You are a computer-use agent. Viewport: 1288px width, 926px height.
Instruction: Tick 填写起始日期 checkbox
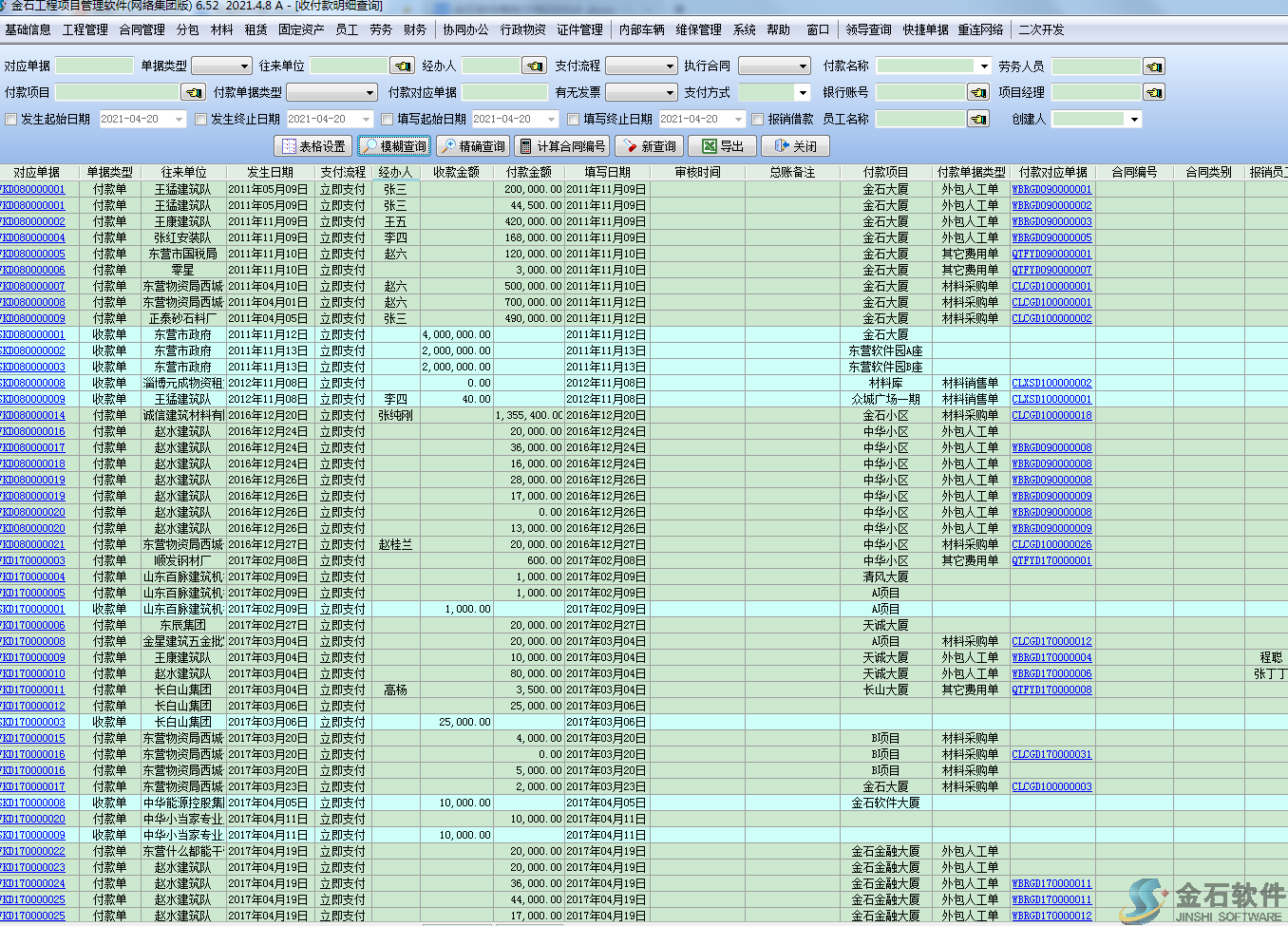387,120
